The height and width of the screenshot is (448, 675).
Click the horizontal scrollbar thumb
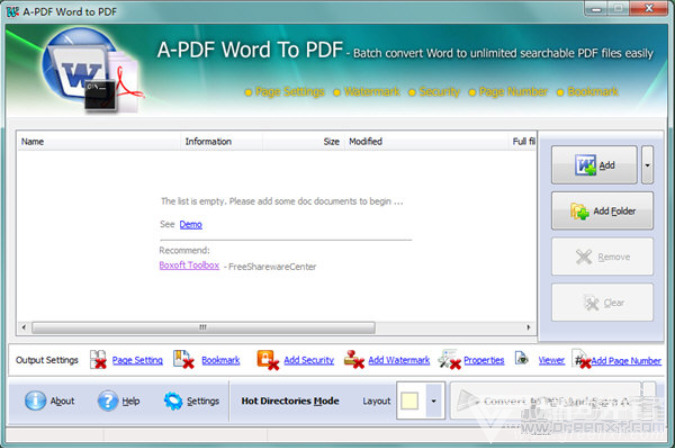[x=203, y=328]
